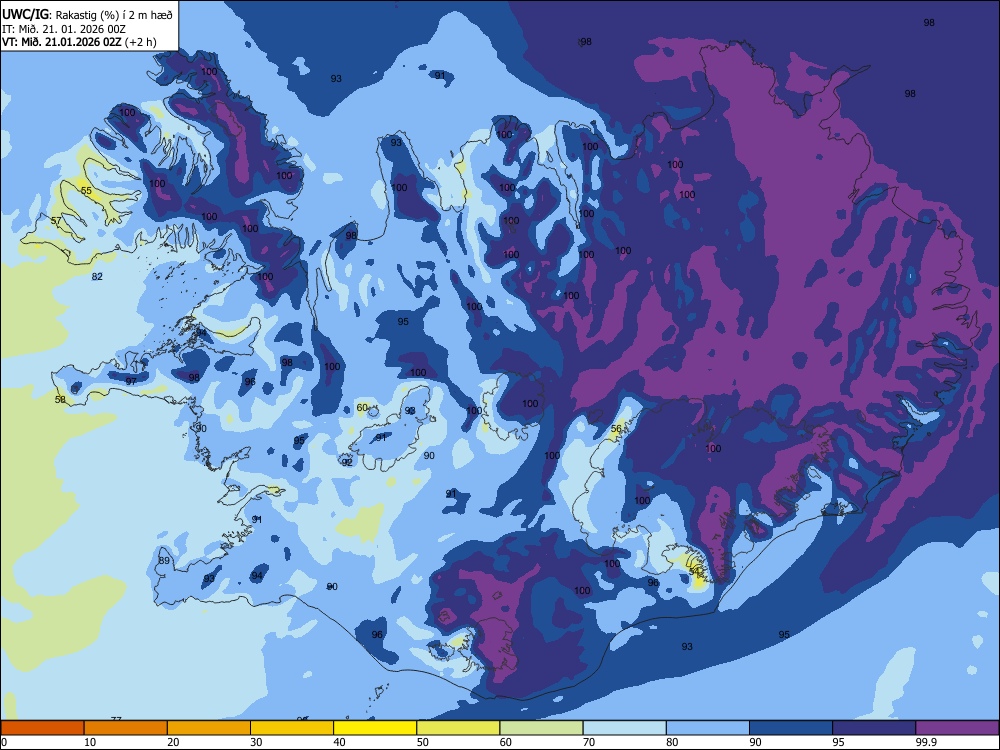Click the '30' legend scale label
Viewport: 1000px width, 750px height.
pos(256,742)
